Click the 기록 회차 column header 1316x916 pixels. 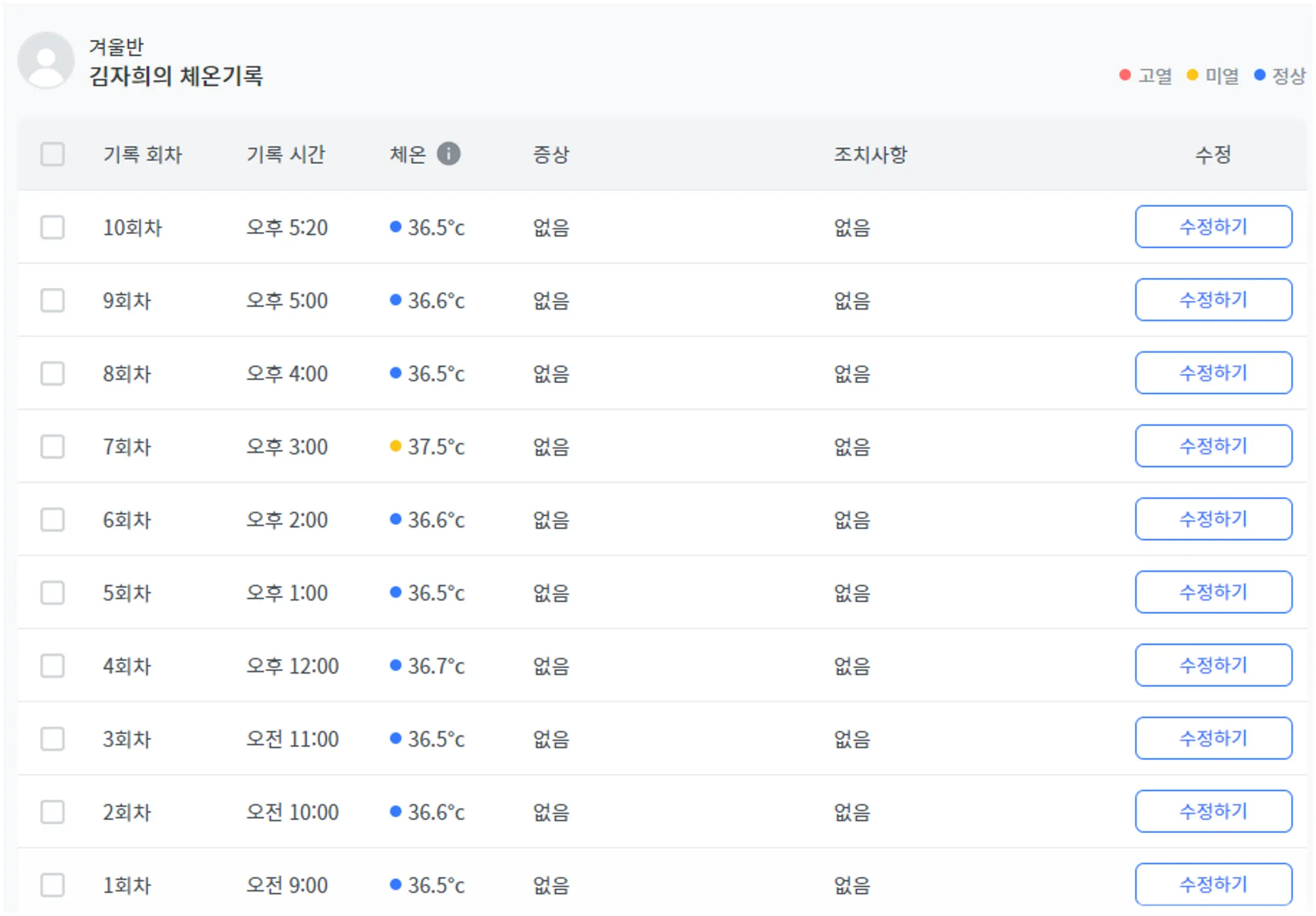143,154
